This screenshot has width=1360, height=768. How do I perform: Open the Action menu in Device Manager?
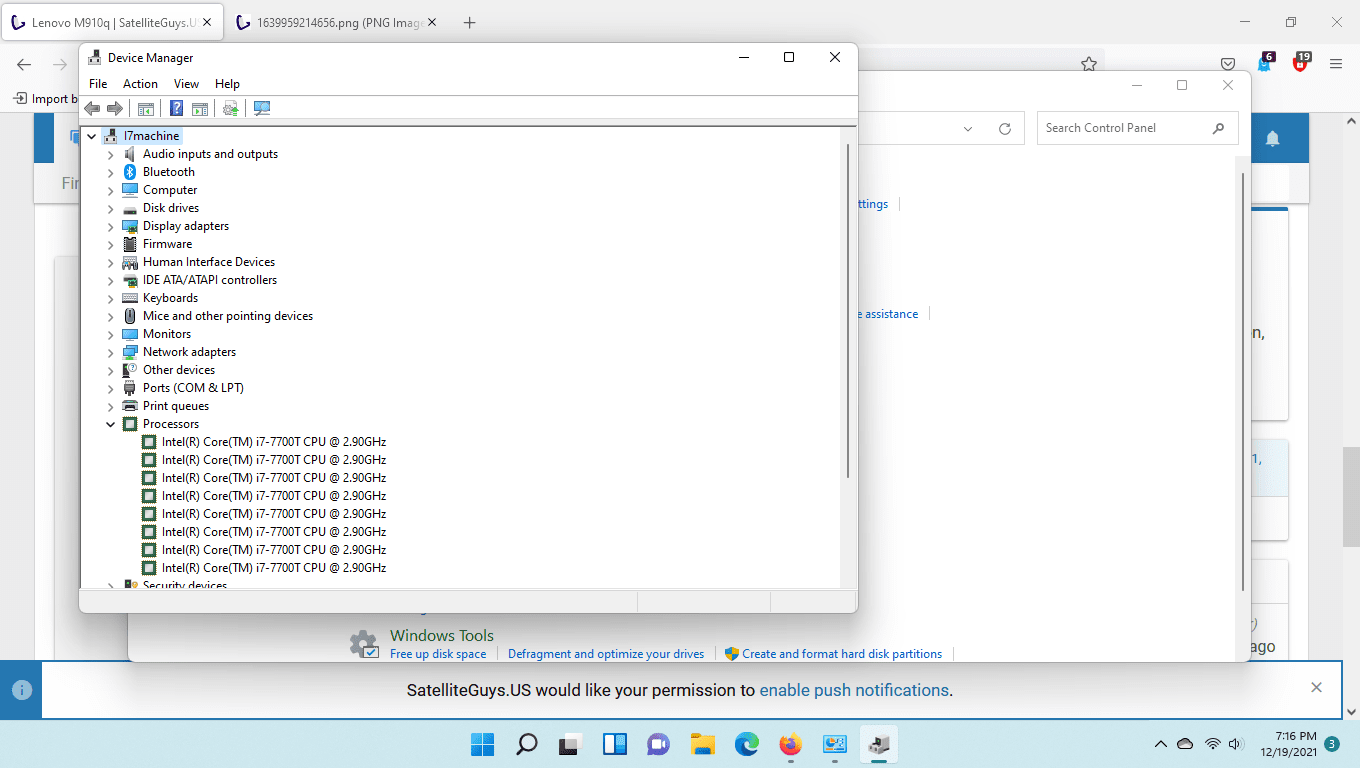coord(140,84)
